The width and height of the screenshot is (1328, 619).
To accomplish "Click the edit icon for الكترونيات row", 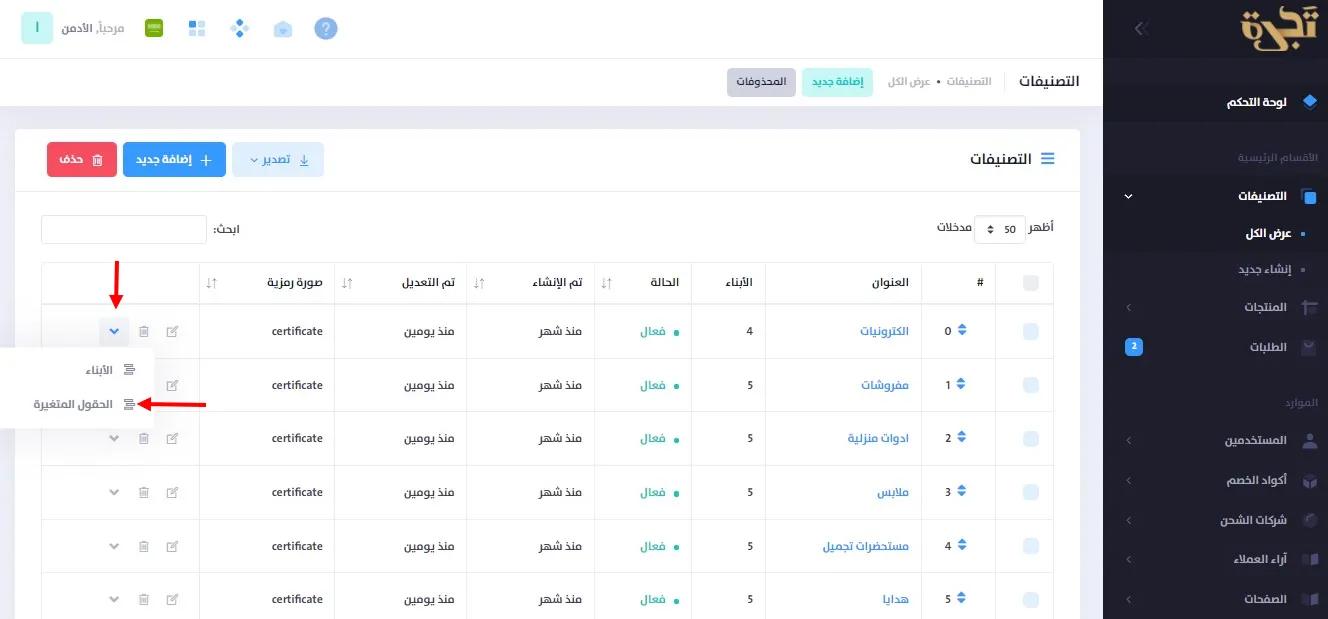I will point(172,331).
